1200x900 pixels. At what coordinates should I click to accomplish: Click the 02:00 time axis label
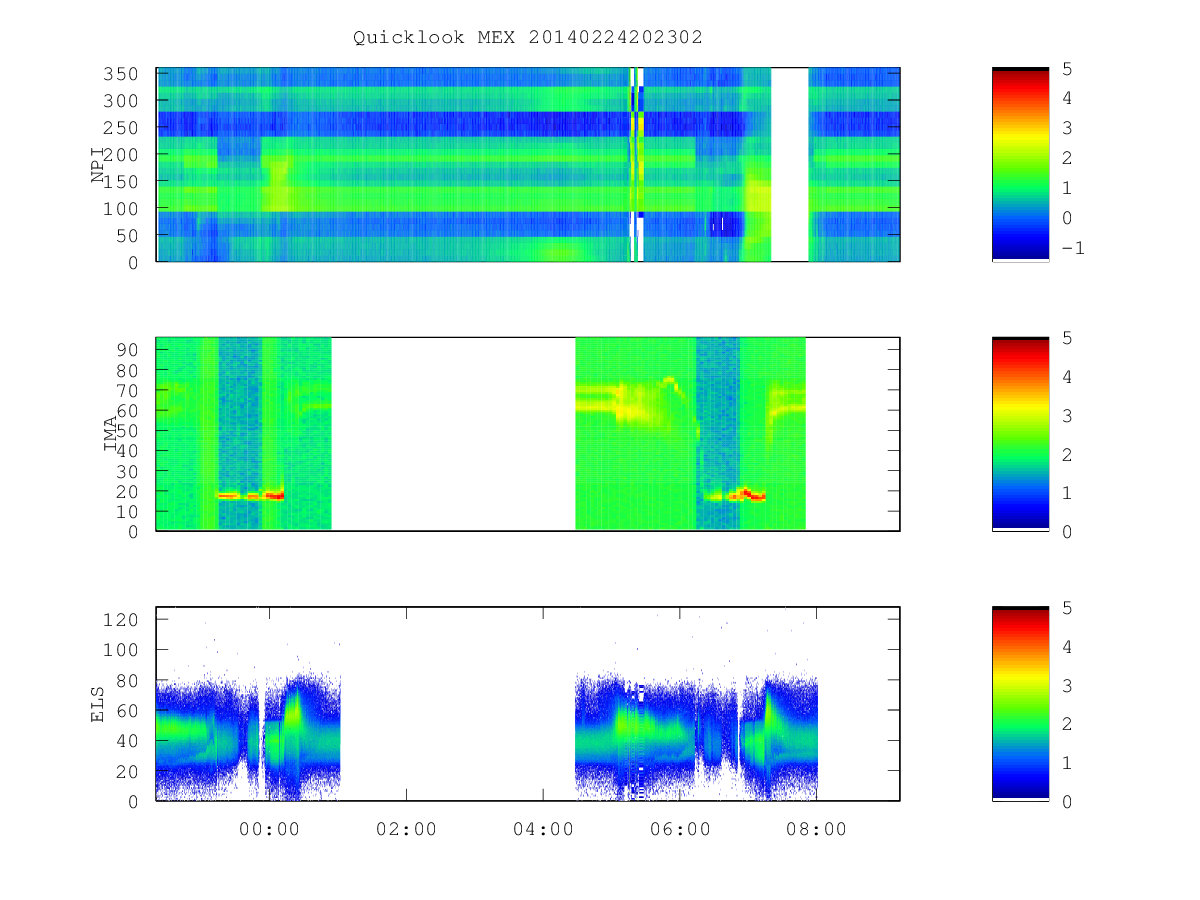click(406, 829)
